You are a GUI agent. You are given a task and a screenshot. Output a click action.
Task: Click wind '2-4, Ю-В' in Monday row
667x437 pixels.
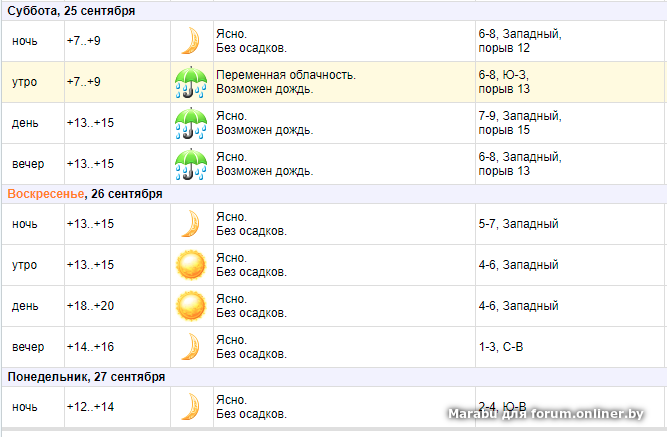coord(502,406)
